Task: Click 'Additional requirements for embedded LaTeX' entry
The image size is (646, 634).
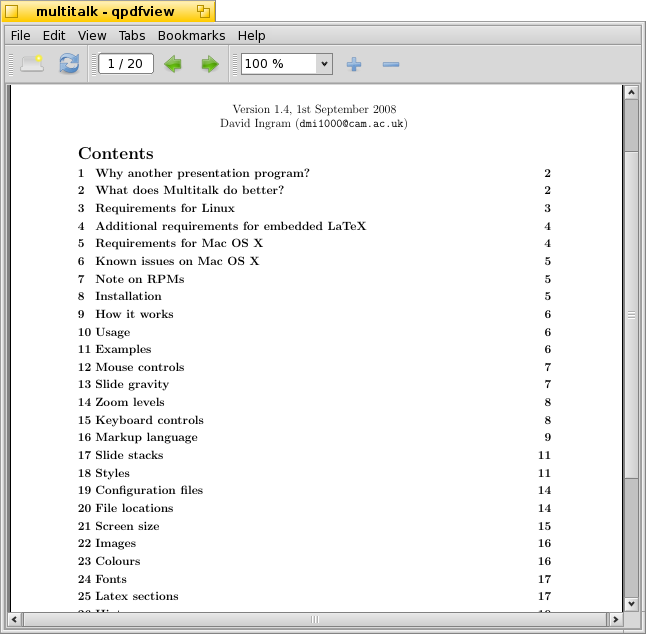Action: point(231,226)
